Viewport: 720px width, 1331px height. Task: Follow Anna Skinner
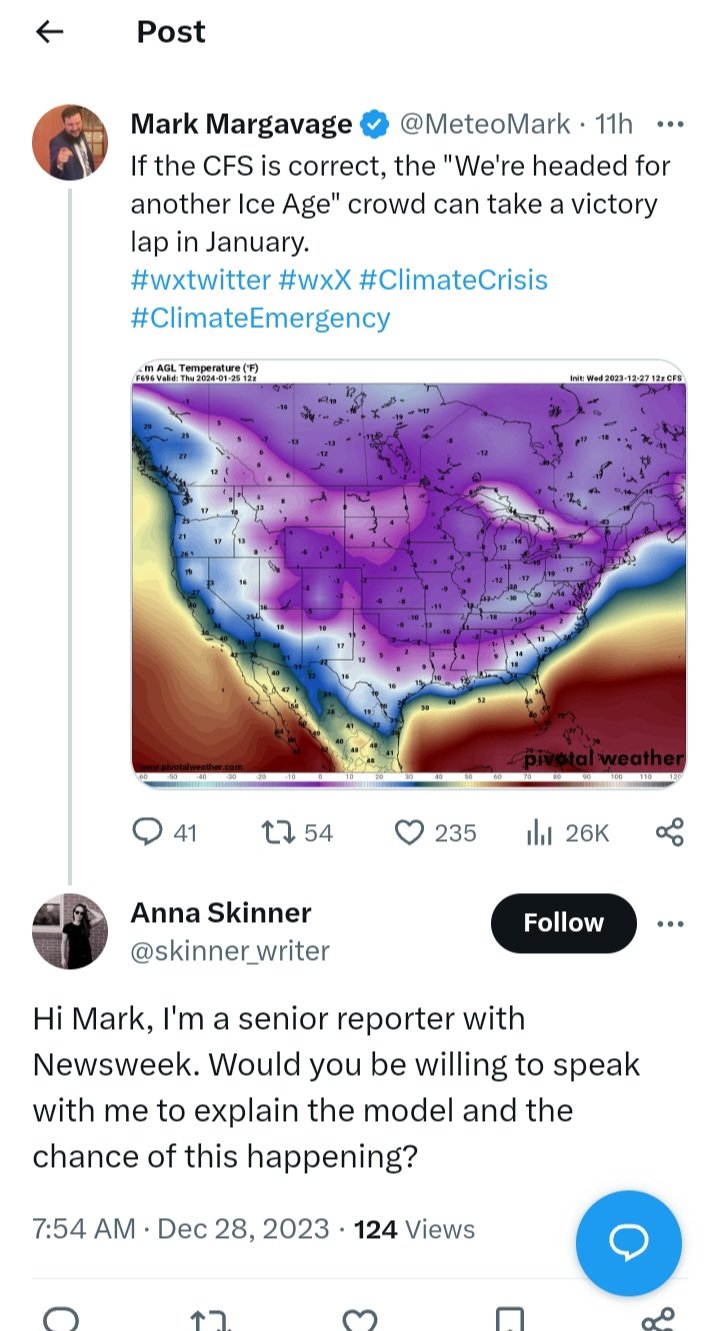click(563, 923)
